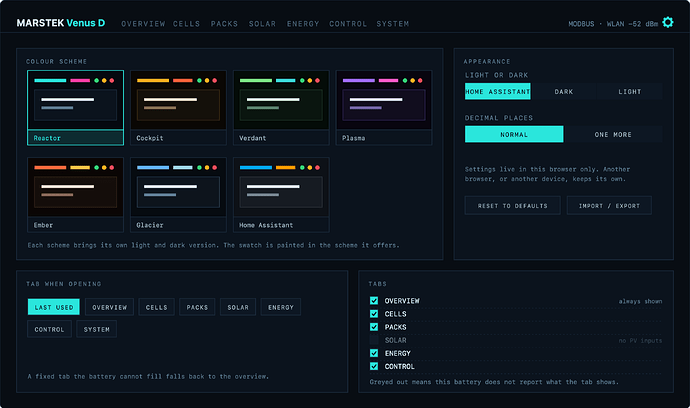Toggle the Control tab checkbox
The image size is (690, 408).
[x=374, y=366]
